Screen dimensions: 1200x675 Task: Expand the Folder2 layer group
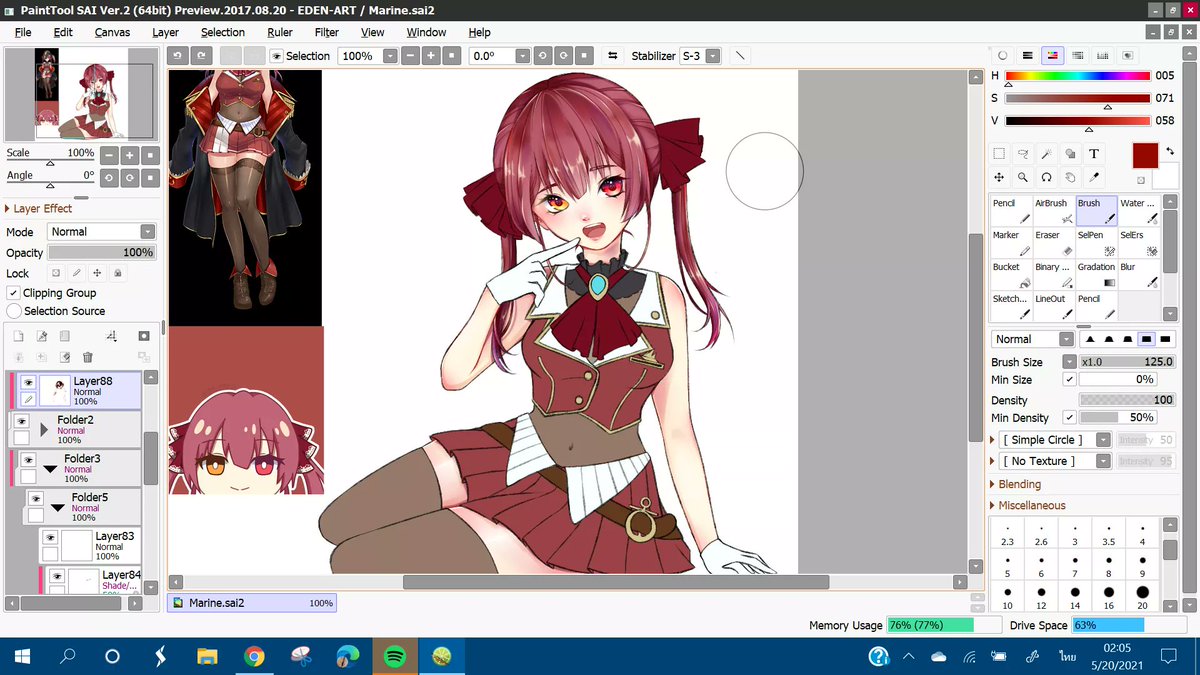[44, 430]
